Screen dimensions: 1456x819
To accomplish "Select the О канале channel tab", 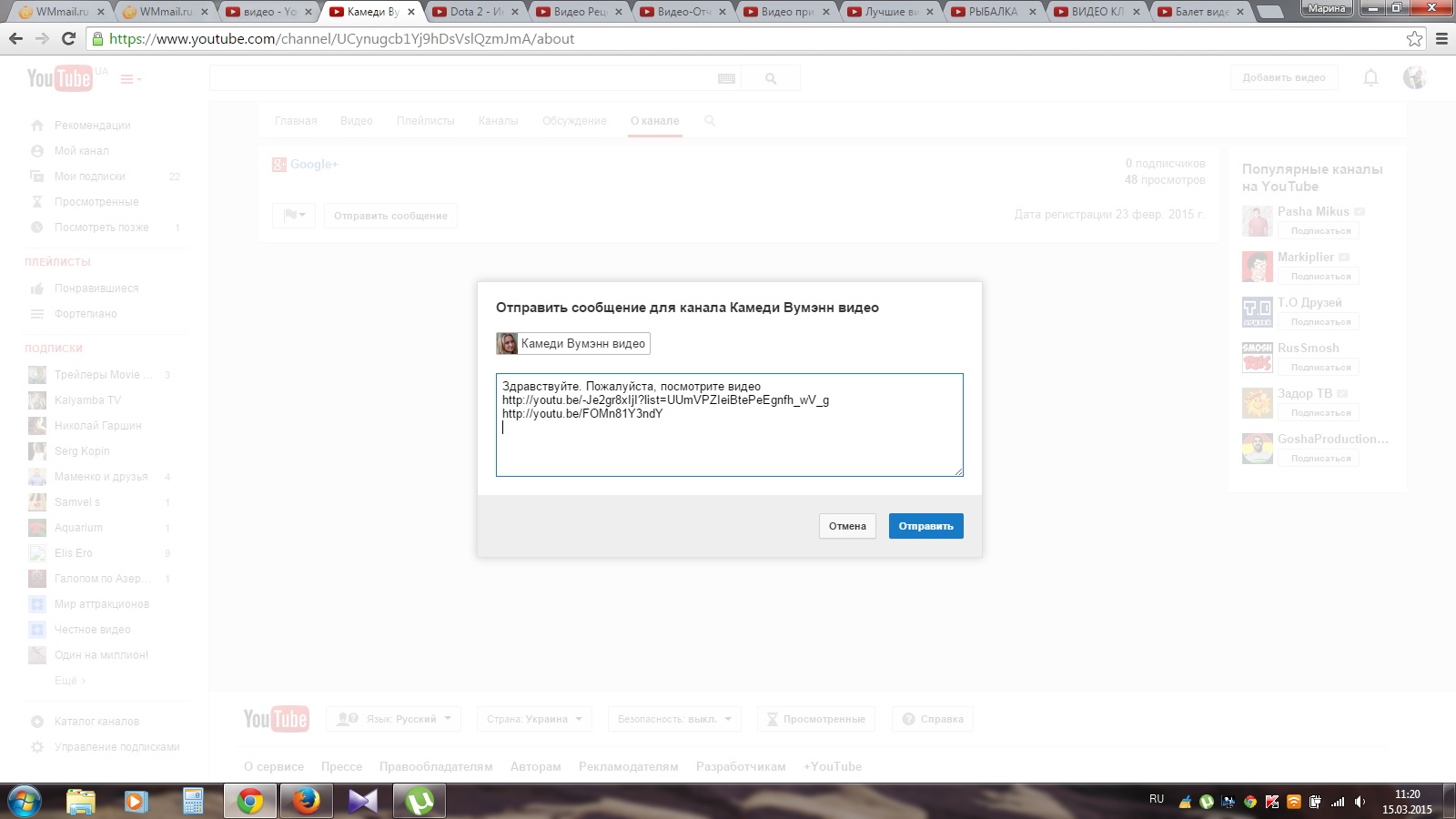I will pos(655,121).
